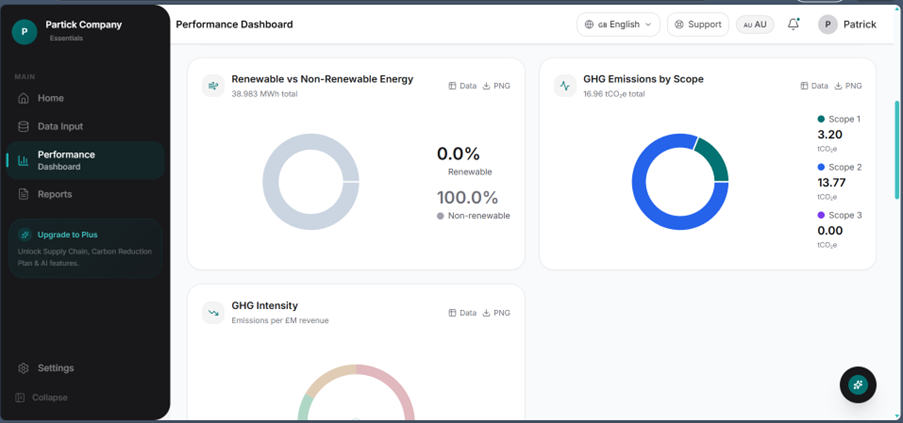Click the Scope 3 purple legend dot
903x423 pixels.
coord(821,215)
